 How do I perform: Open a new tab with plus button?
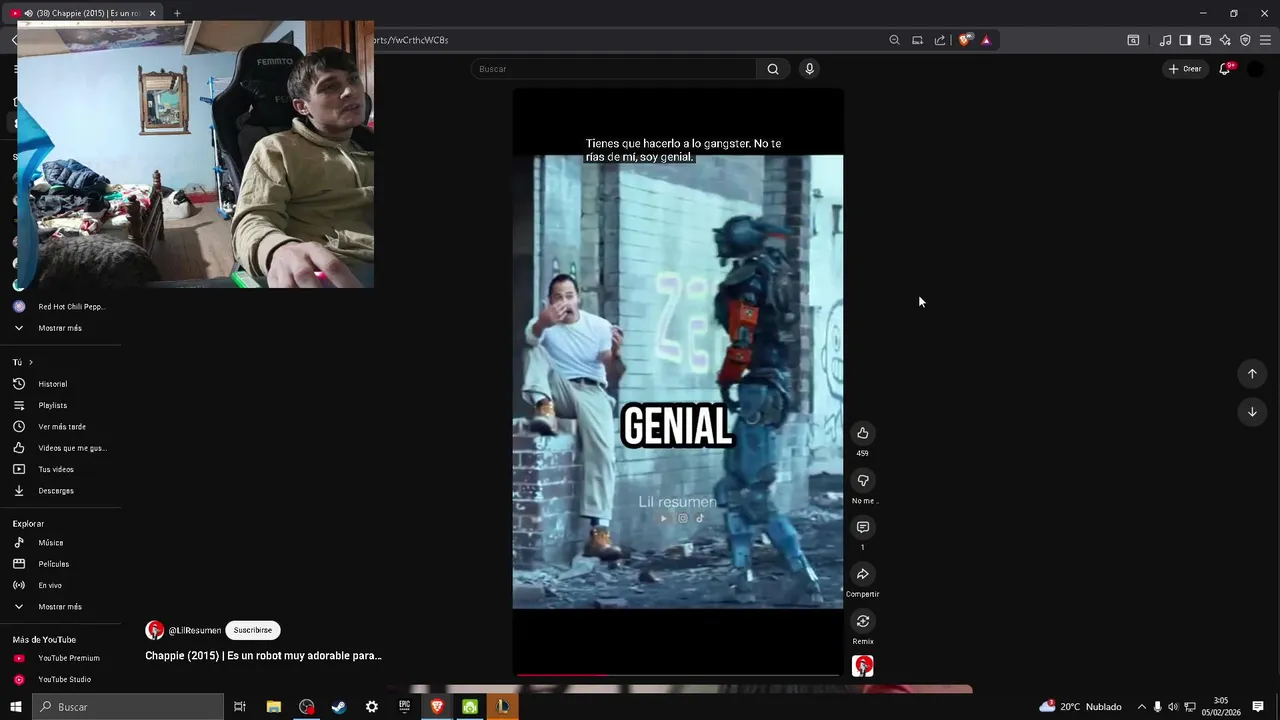177,13
